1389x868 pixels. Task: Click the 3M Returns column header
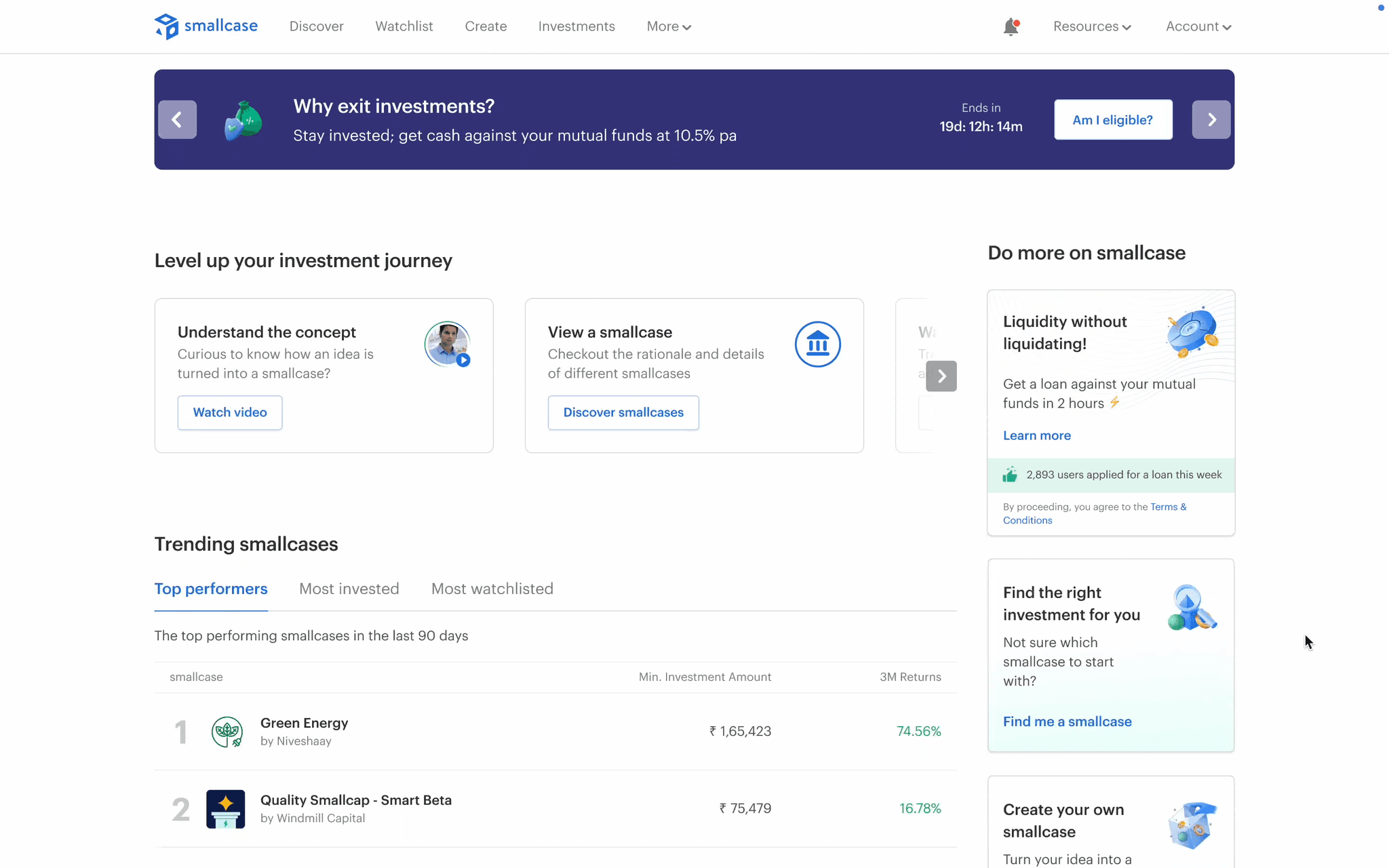[910, 677]
